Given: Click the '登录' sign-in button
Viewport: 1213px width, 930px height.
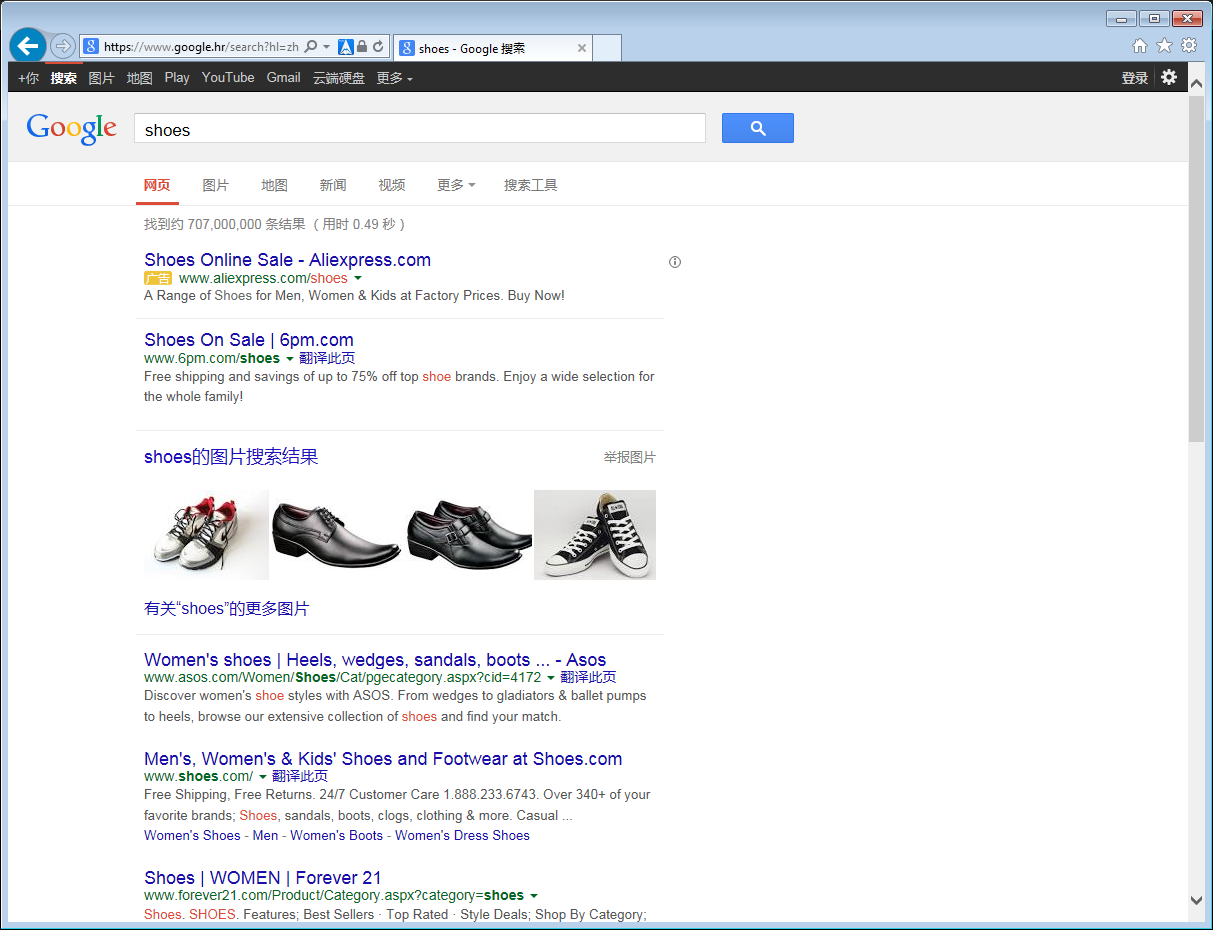Looking at the screenshot, I should [x=1134, y=78].
